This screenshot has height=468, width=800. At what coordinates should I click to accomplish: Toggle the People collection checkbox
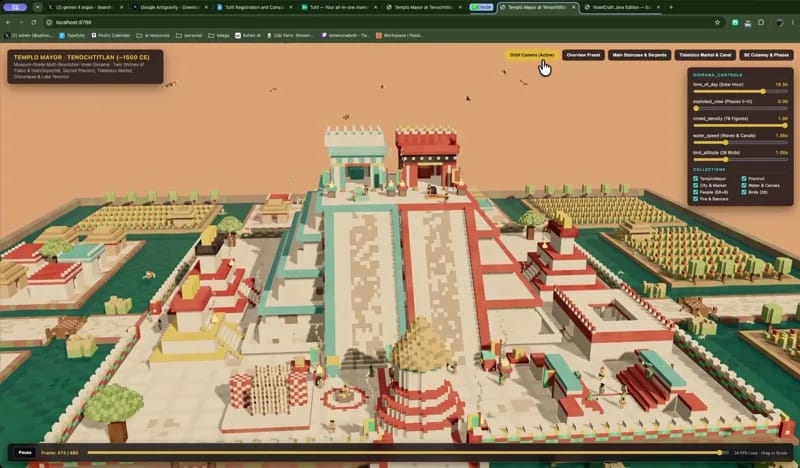pyautogui.click(x=696, y=192)
